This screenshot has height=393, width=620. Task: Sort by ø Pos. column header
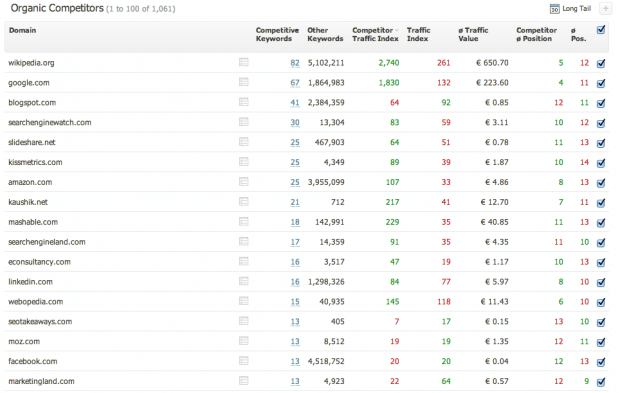(x=578, y=34)
